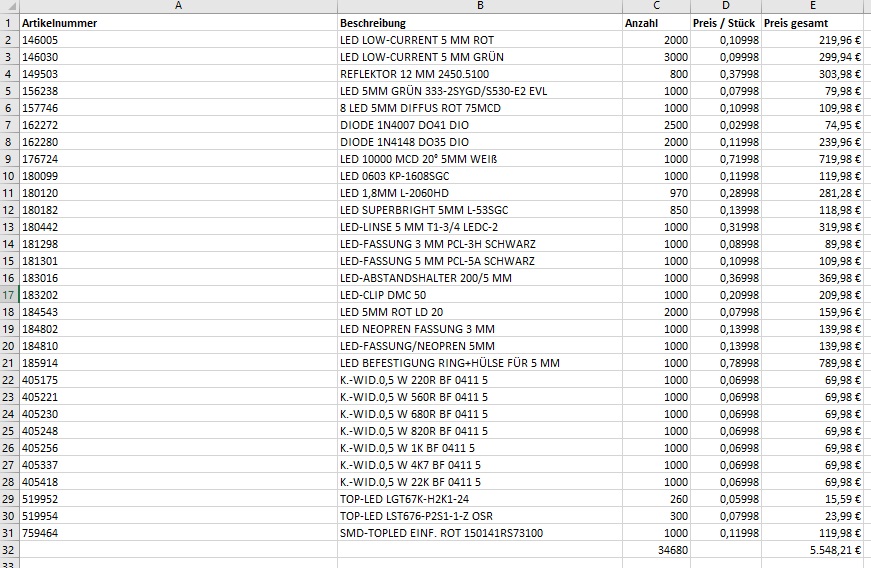Click description LED 0603 KP-1608SGC

pyautogui.click(x=480, y=176)
